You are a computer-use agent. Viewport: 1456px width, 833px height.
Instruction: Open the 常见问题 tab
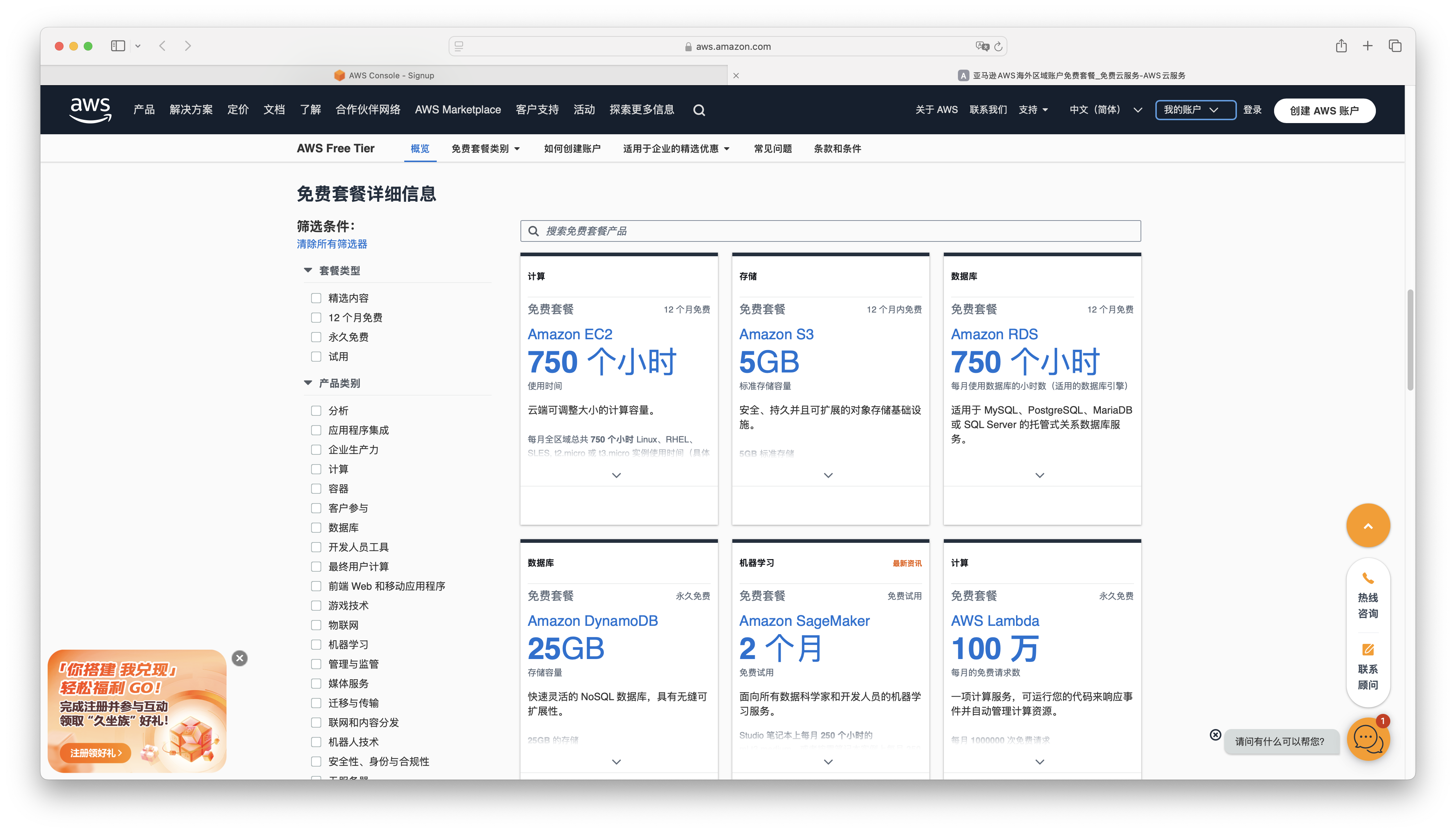coord(772,149)
